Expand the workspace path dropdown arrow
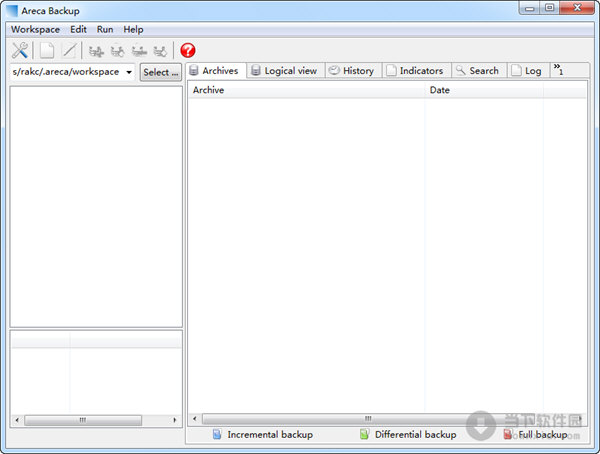This screenshot has width=600, height=454. (129, 72)
